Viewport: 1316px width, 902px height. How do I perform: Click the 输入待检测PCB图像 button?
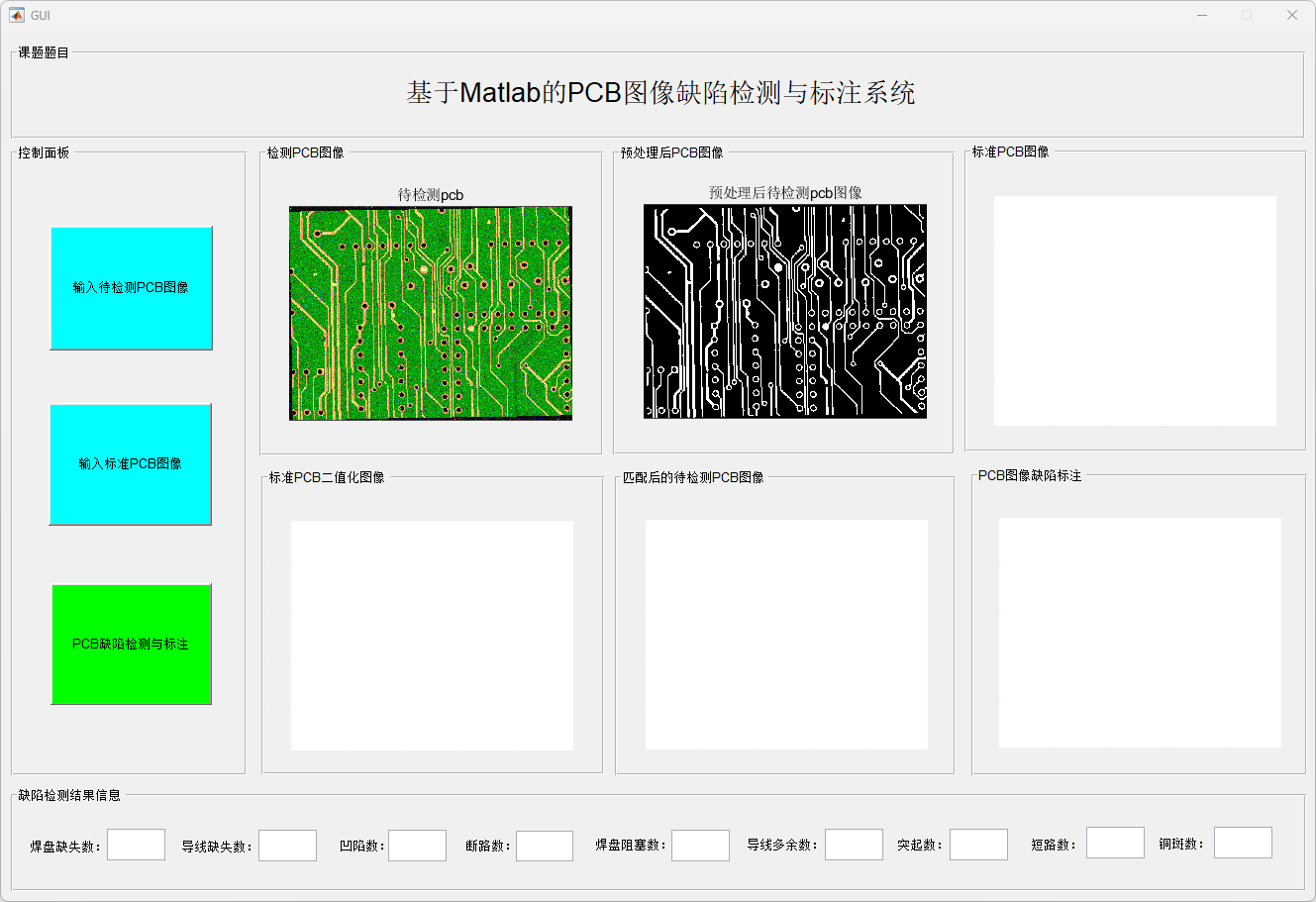[131, 288]
